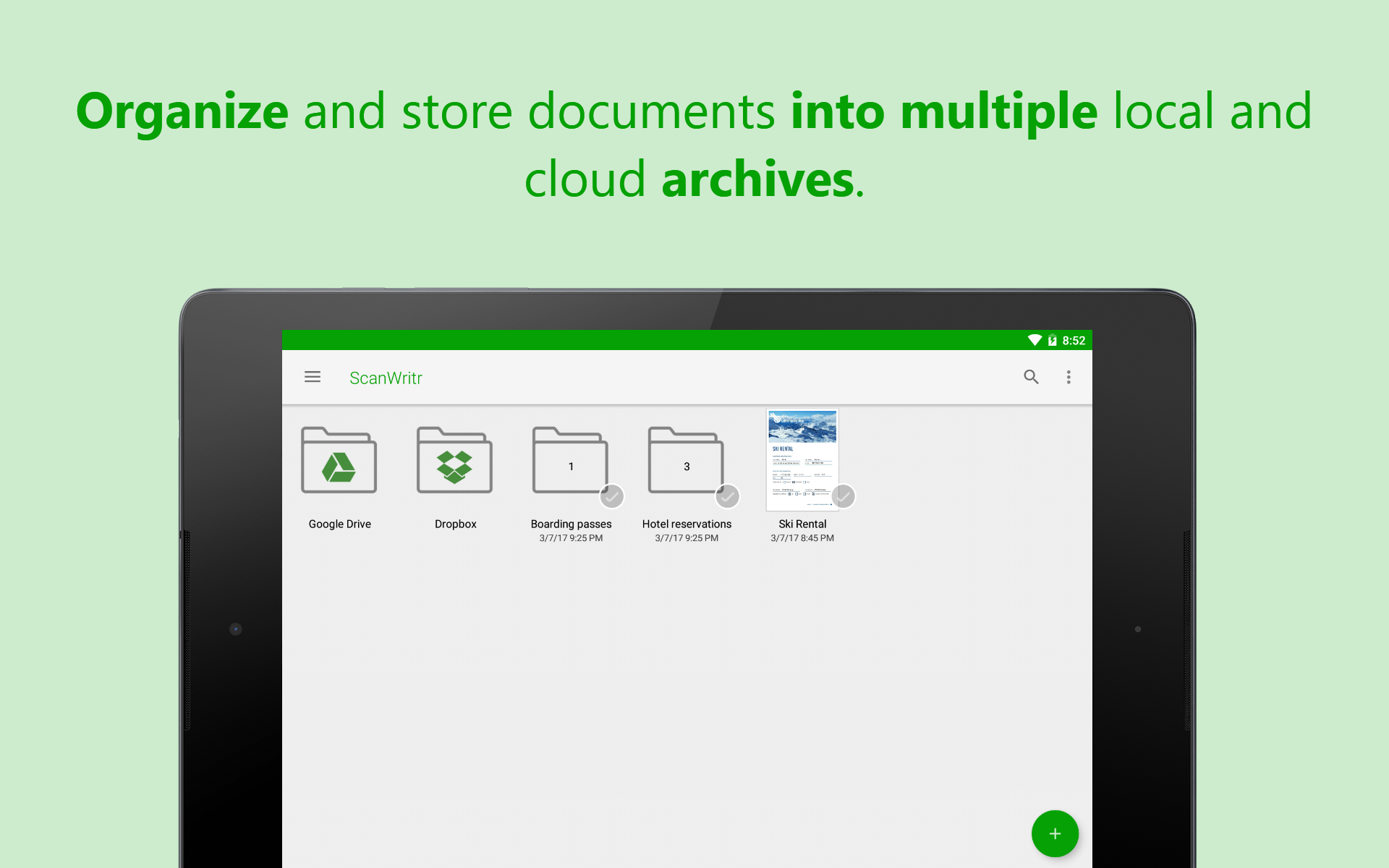
Task: Open the hamburger navigation menu
Action: (x=313, y=377)
